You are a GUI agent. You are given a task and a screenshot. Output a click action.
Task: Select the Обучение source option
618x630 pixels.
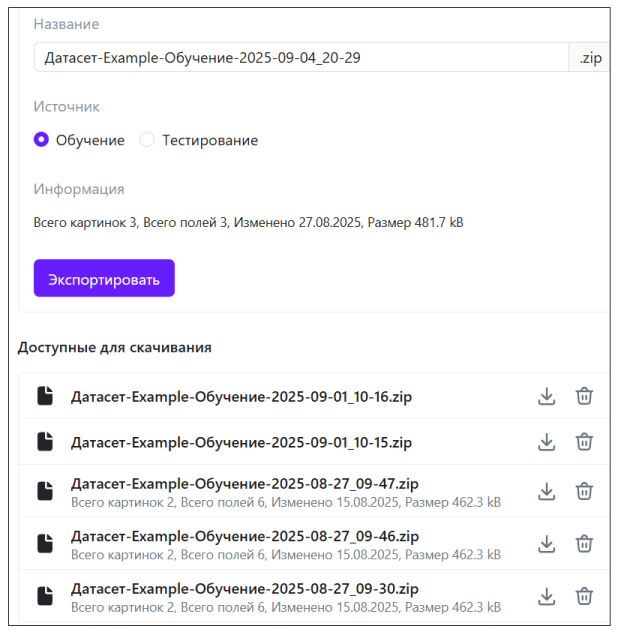point(41,140)
